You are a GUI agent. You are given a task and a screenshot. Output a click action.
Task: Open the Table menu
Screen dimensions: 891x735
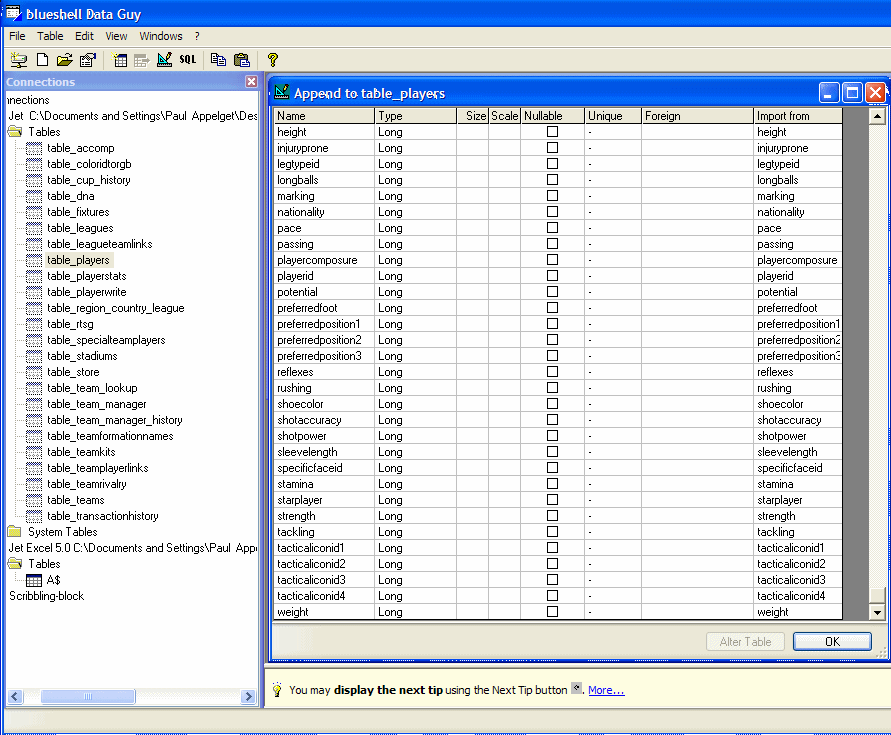pos(50,36)
